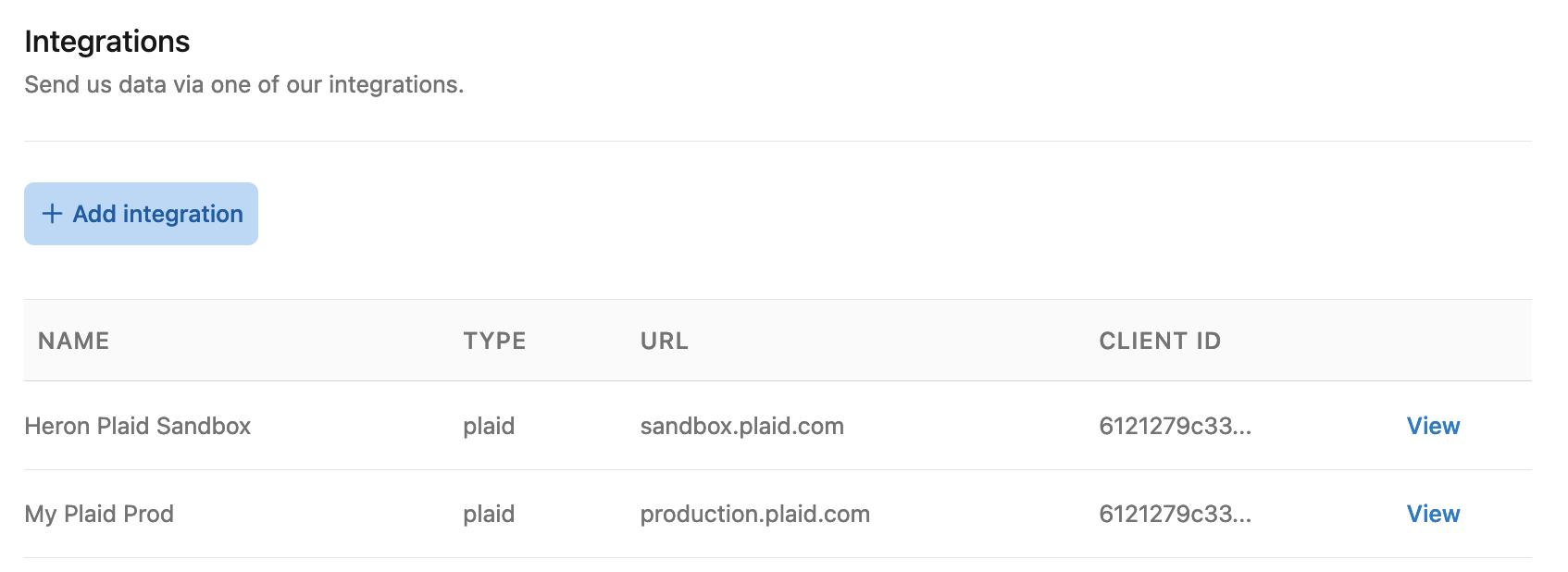Click the divider line below the subtitle

[x=778, y=141]
